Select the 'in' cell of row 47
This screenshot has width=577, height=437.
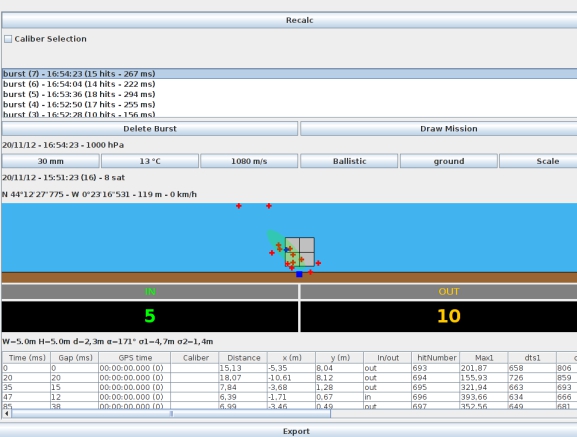388,397
